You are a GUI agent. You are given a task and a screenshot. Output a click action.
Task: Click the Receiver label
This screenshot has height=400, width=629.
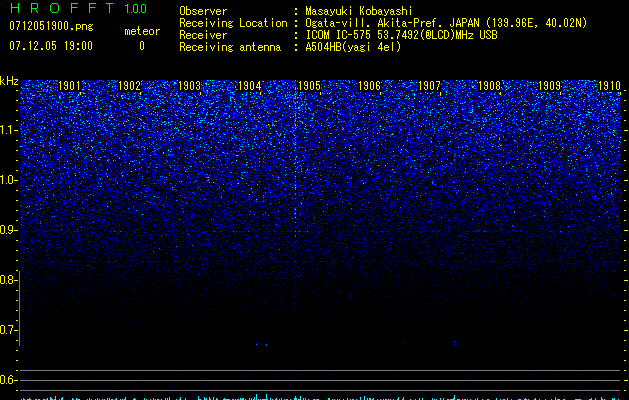(x=203, y=35)
